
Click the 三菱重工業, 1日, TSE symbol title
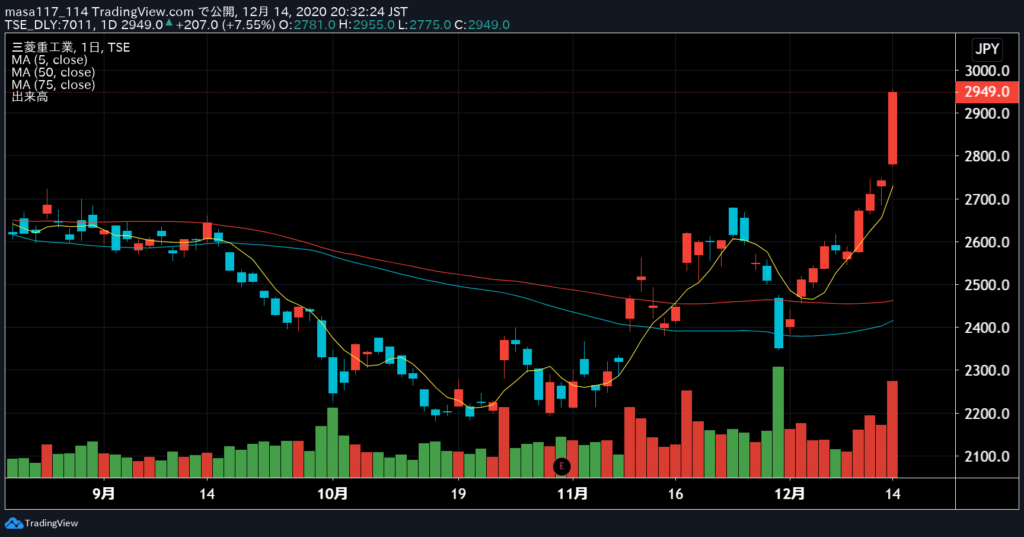pos(71,47)
